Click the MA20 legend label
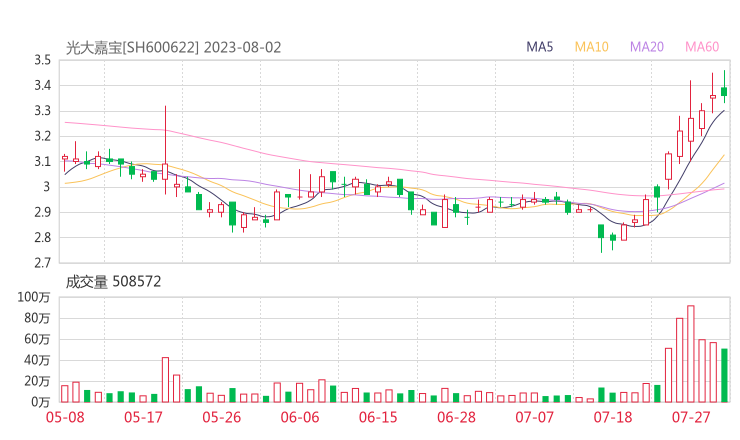Screen dimensions: 740x440 tap(647, 47)
